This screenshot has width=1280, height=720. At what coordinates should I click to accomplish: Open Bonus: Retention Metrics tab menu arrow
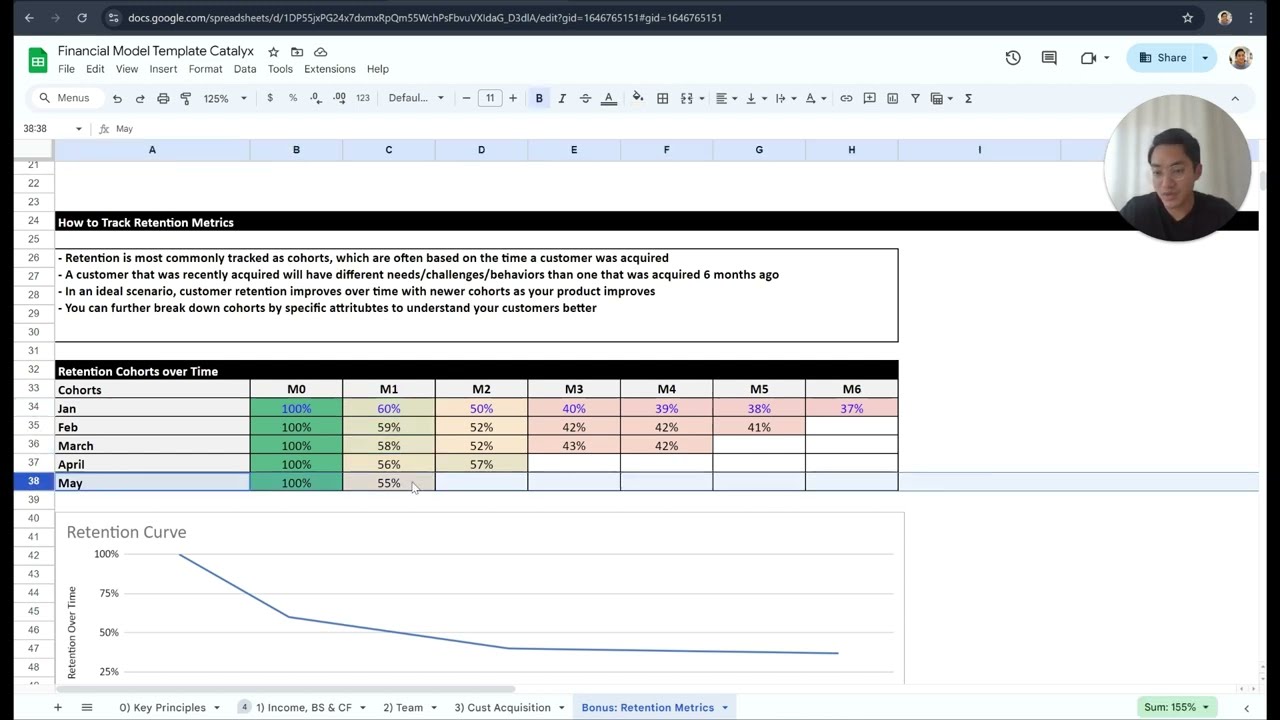tap(725, 708)
